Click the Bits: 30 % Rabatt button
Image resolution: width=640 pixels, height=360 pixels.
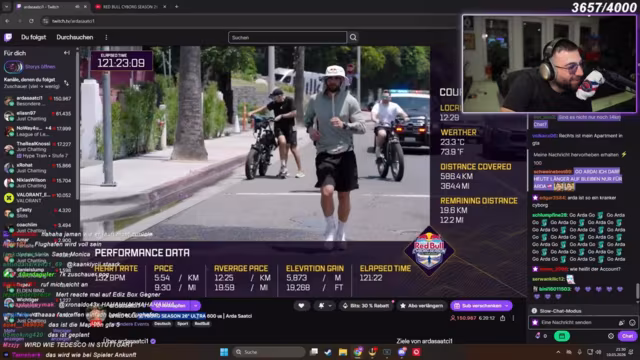coord(366,306)
